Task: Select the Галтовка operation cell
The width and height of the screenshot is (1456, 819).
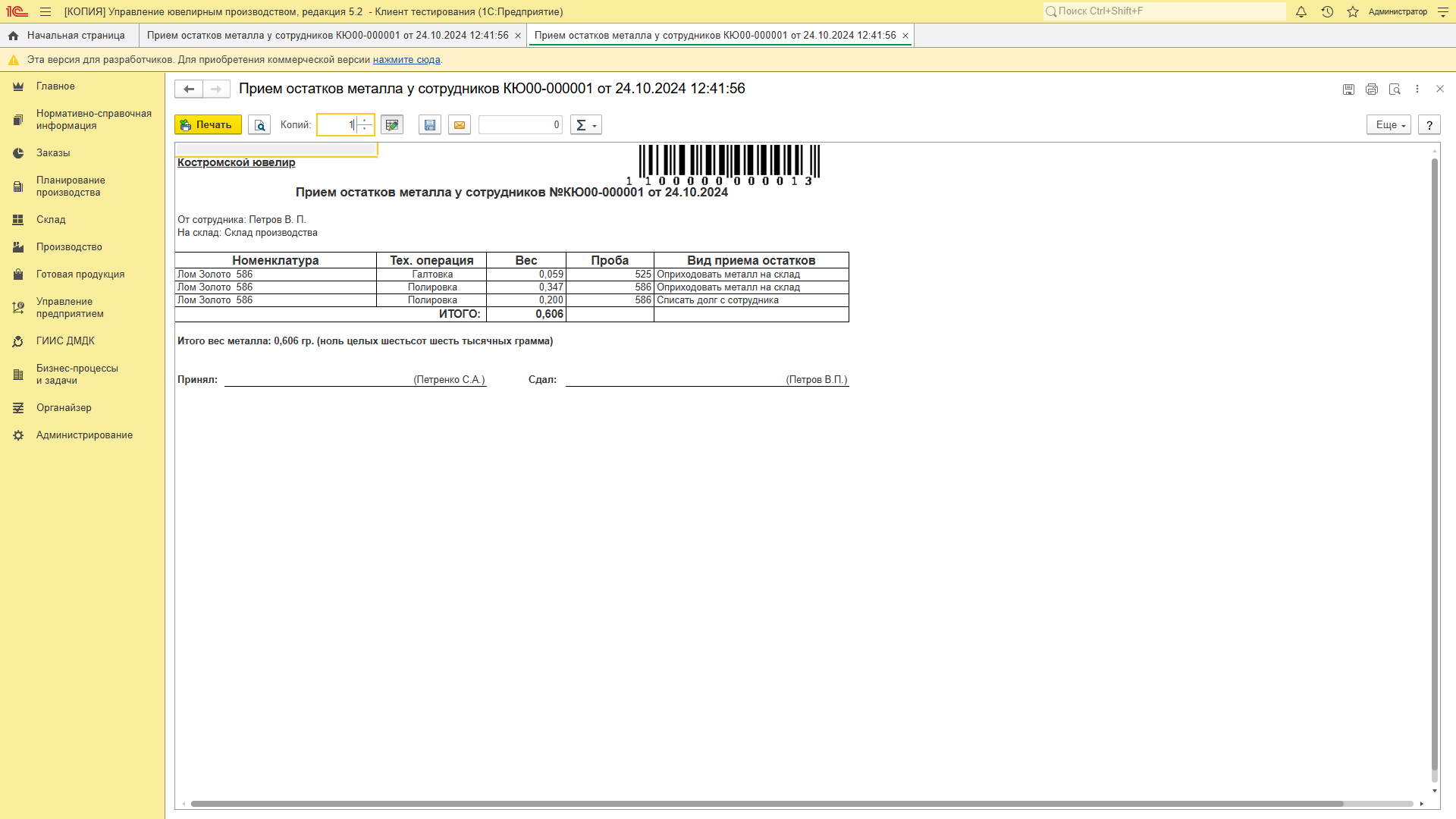Action: click(x=431, y=275)
